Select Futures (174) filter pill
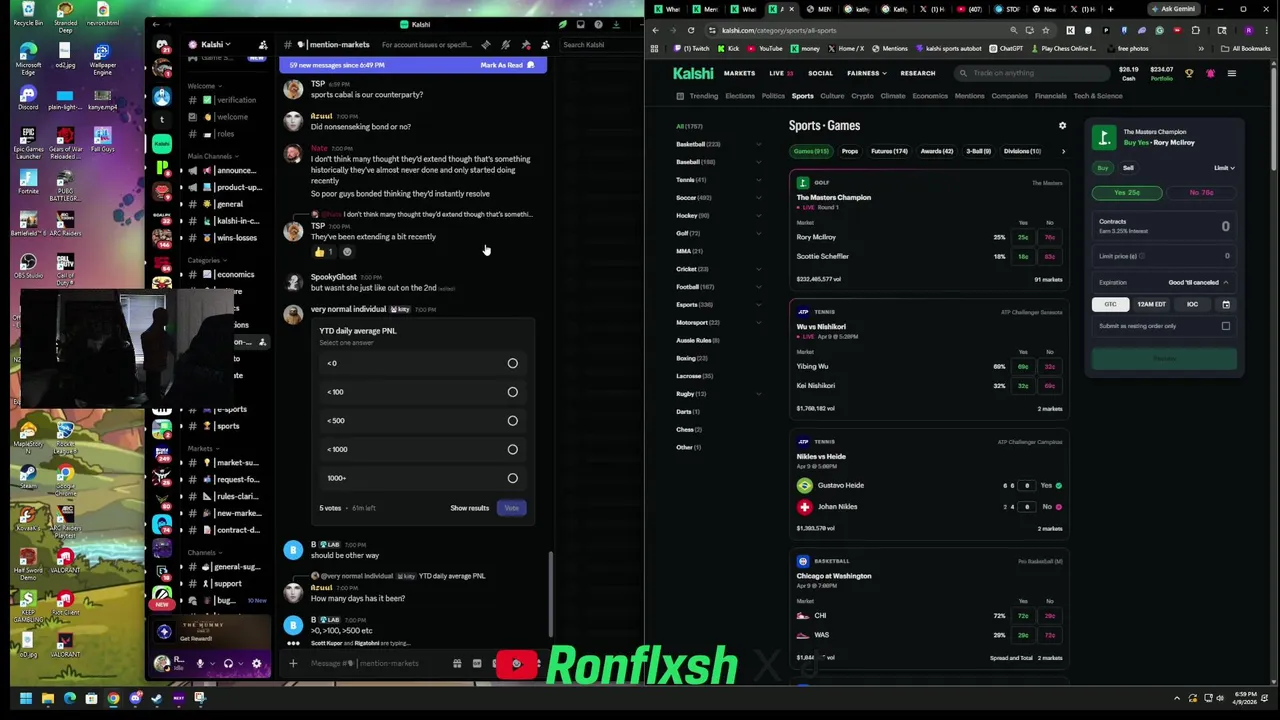 click(x=889, y=151)
